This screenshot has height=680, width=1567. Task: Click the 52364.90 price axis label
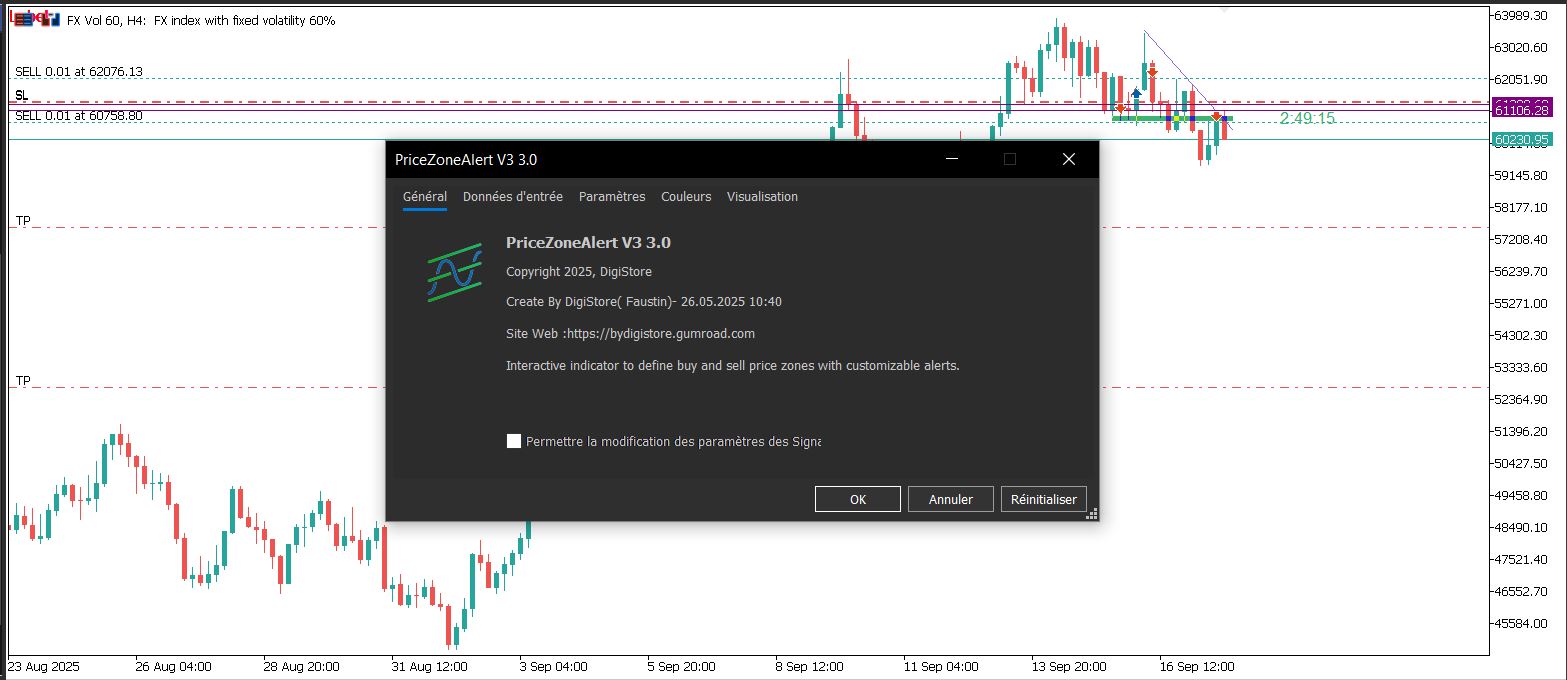click(x=1522, y=399)
